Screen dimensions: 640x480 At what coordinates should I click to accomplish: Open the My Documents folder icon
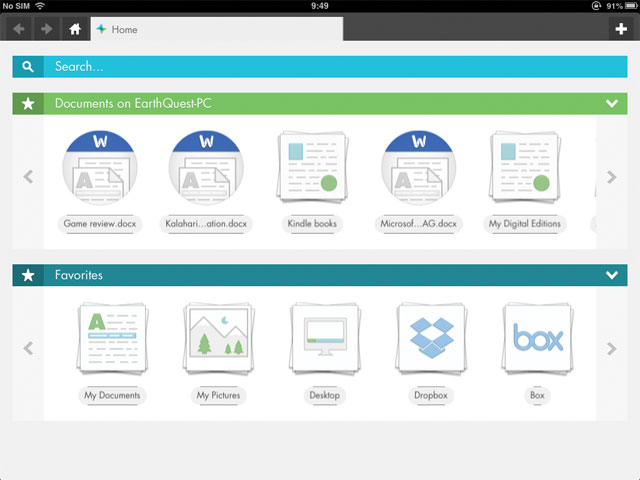112,341
